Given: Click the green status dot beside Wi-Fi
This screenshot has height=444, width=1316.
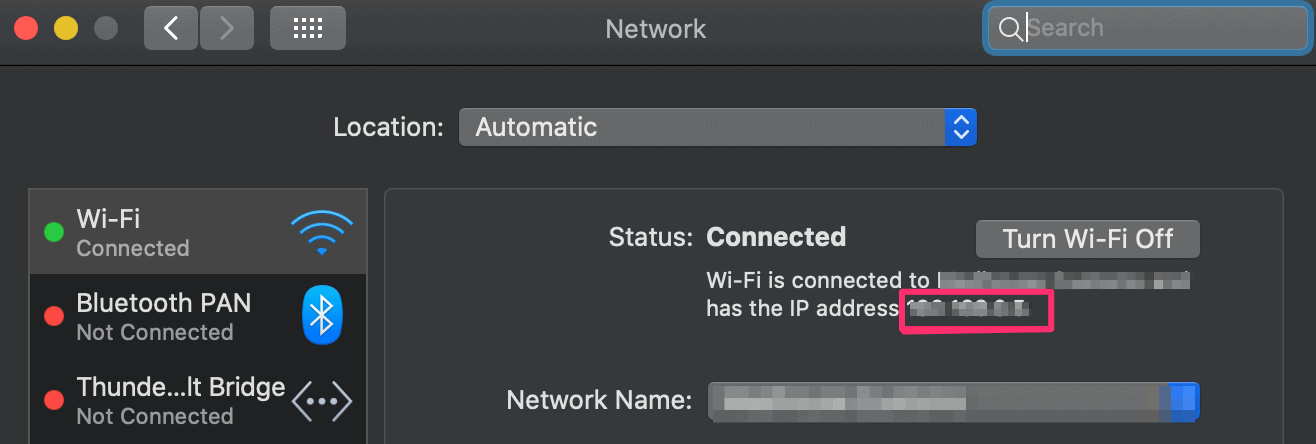Looking at the screenshot, I should [x=55, y=233].
